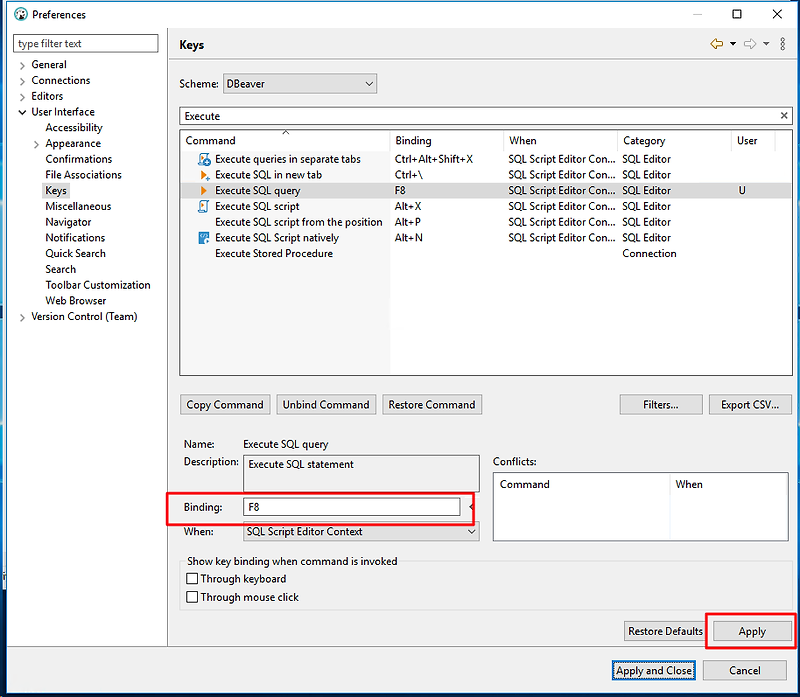The image size is (800, 697).
Task: Click the forward navigation arrow icon
Action: 748,44
